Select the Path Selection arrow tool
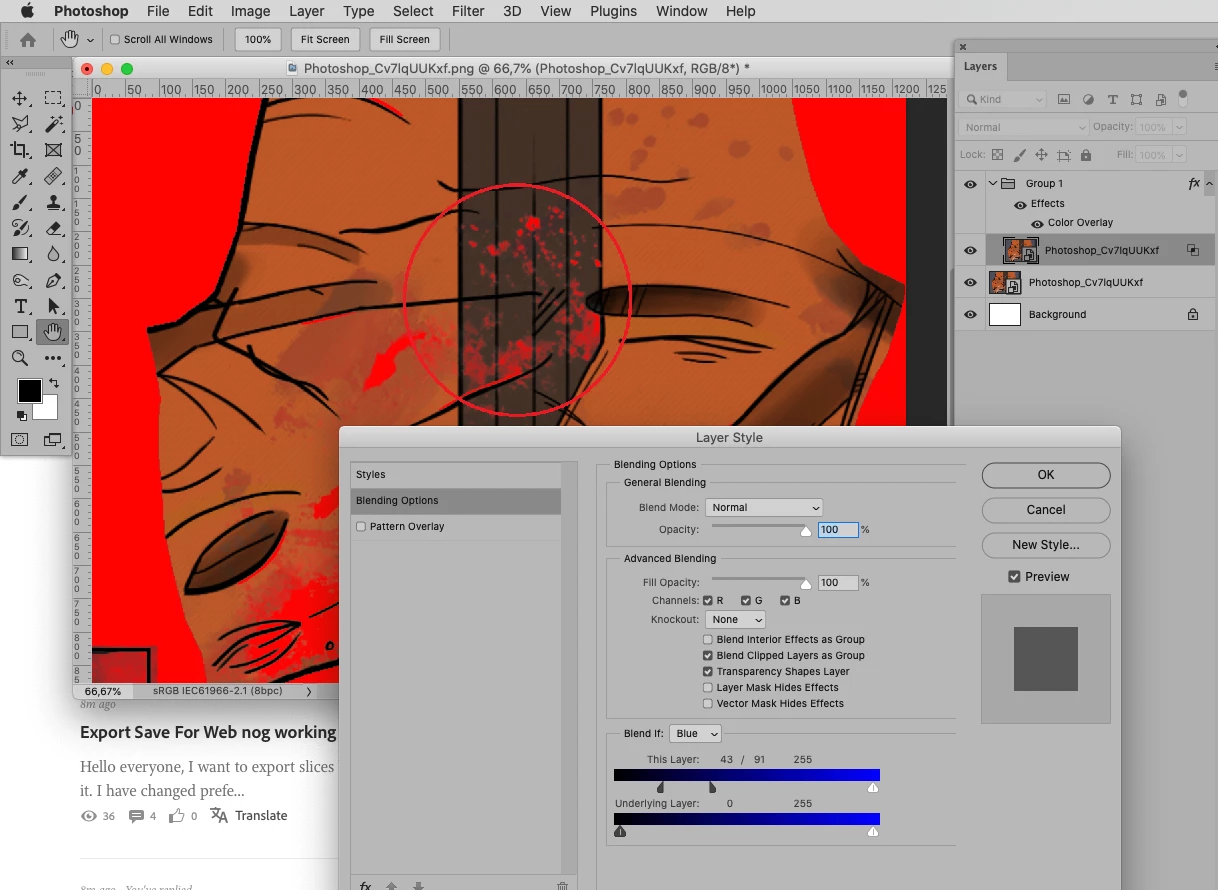Viewport: 1218px width, 890px height. (x=53, y=306)
